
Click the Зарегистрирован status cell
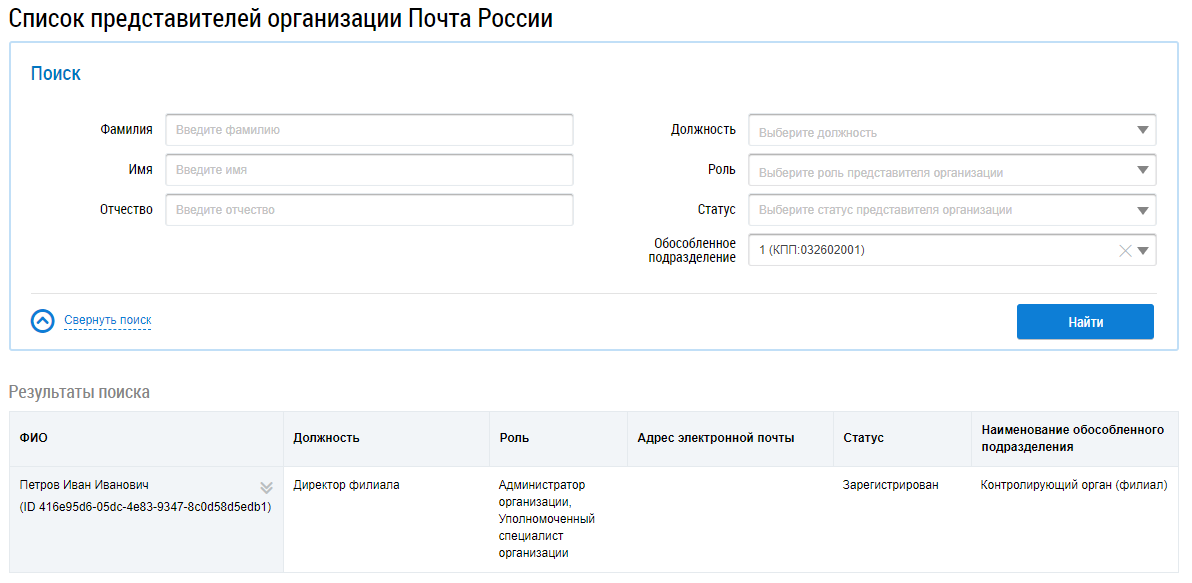[891, 485]
